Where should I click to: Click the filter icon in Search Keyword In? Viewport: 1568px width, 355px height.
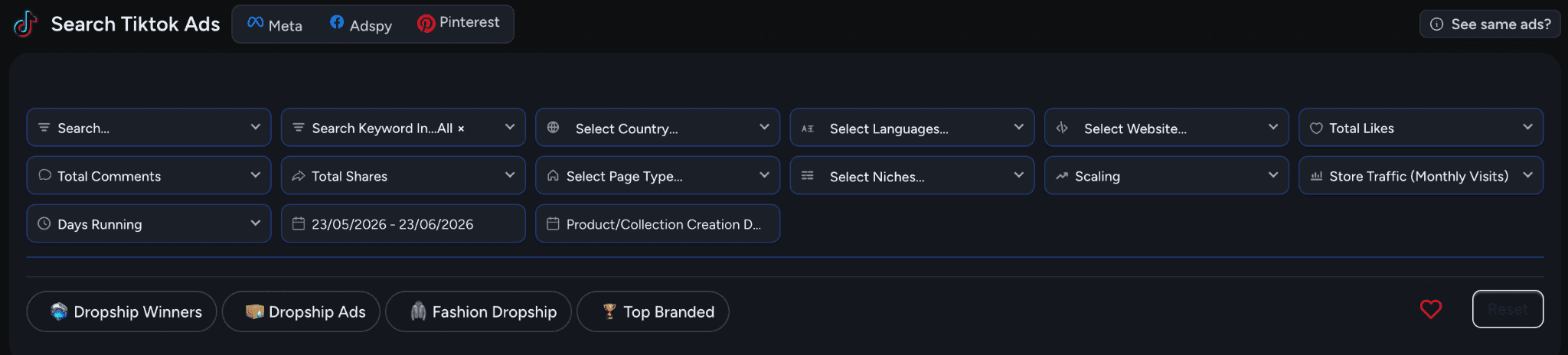[299, 128]
